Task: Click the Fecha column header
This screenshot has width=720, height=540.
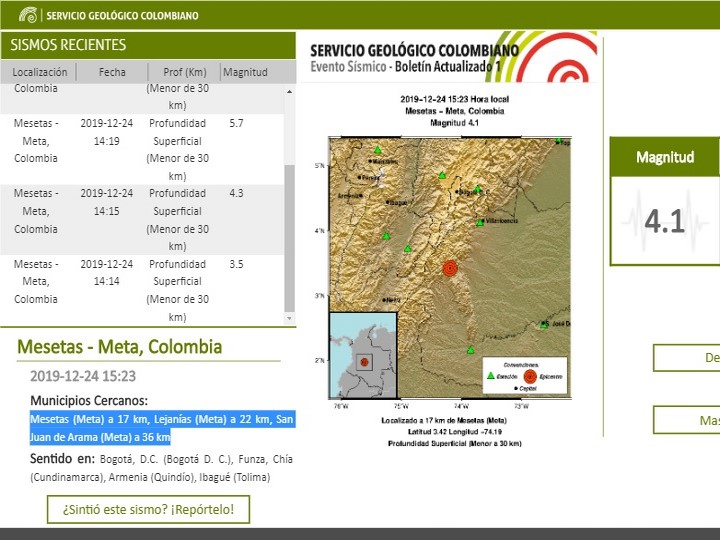Action: point(112,72)
